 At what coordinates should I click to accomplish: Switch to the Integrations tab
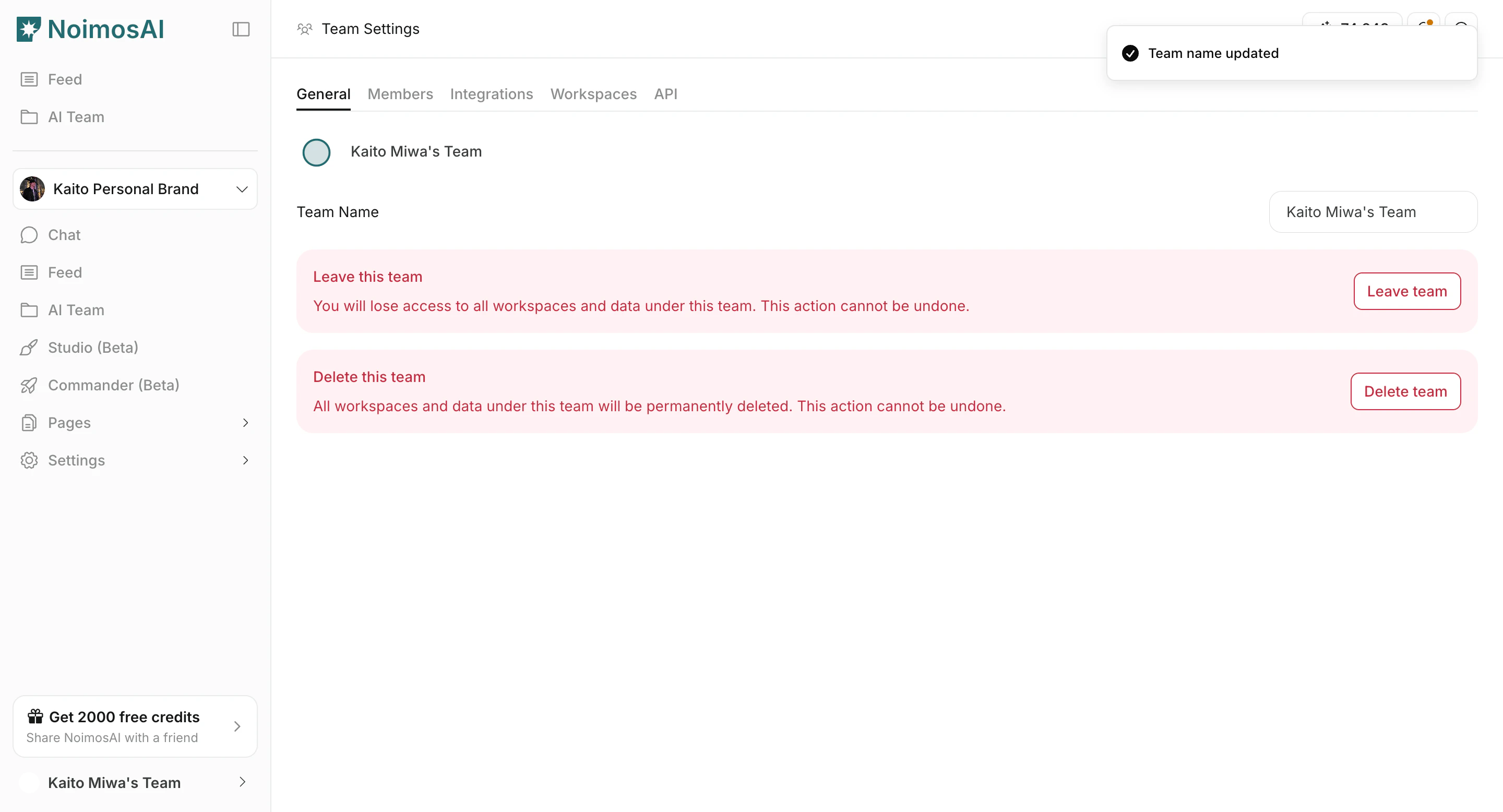click(491, 94)
